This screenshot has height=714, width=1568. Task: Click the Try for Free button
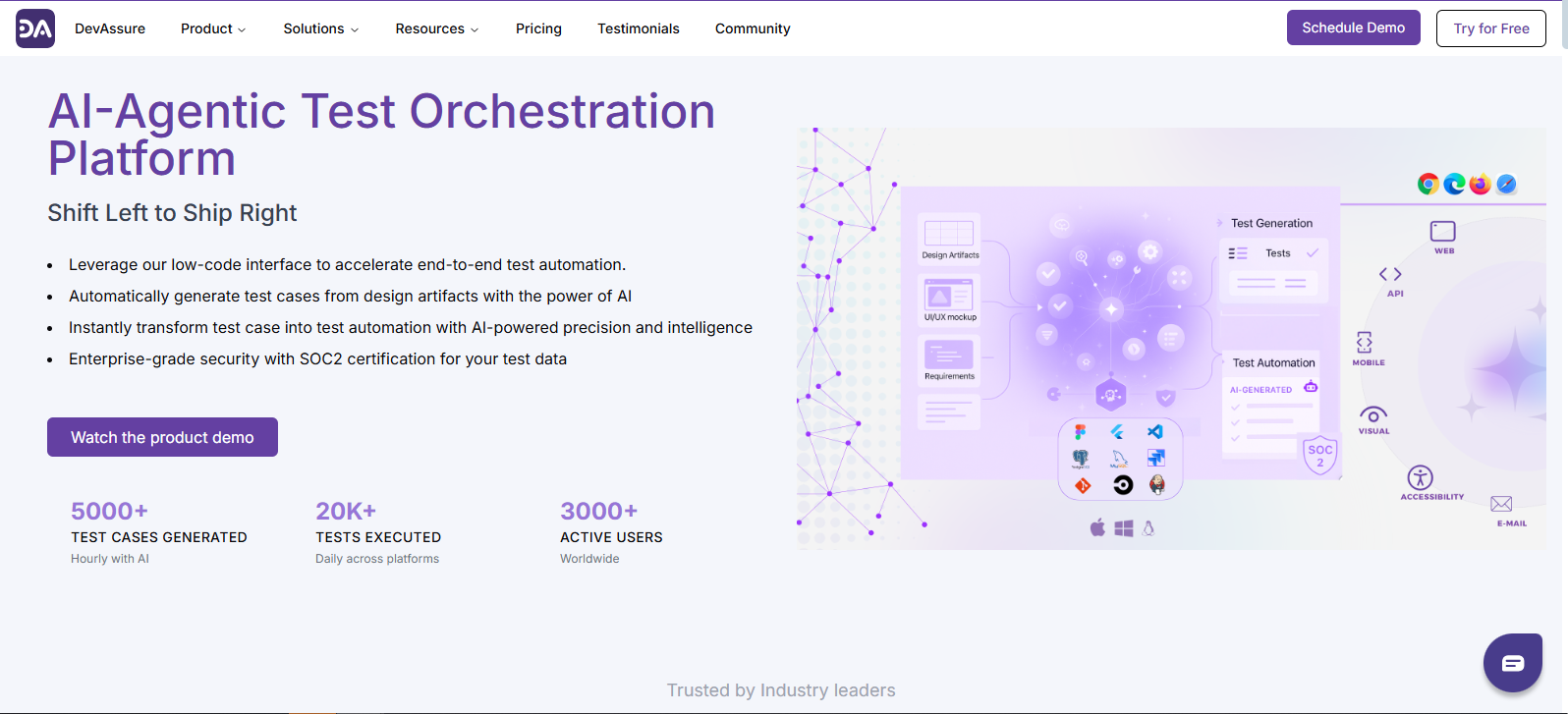(1491, 28)
